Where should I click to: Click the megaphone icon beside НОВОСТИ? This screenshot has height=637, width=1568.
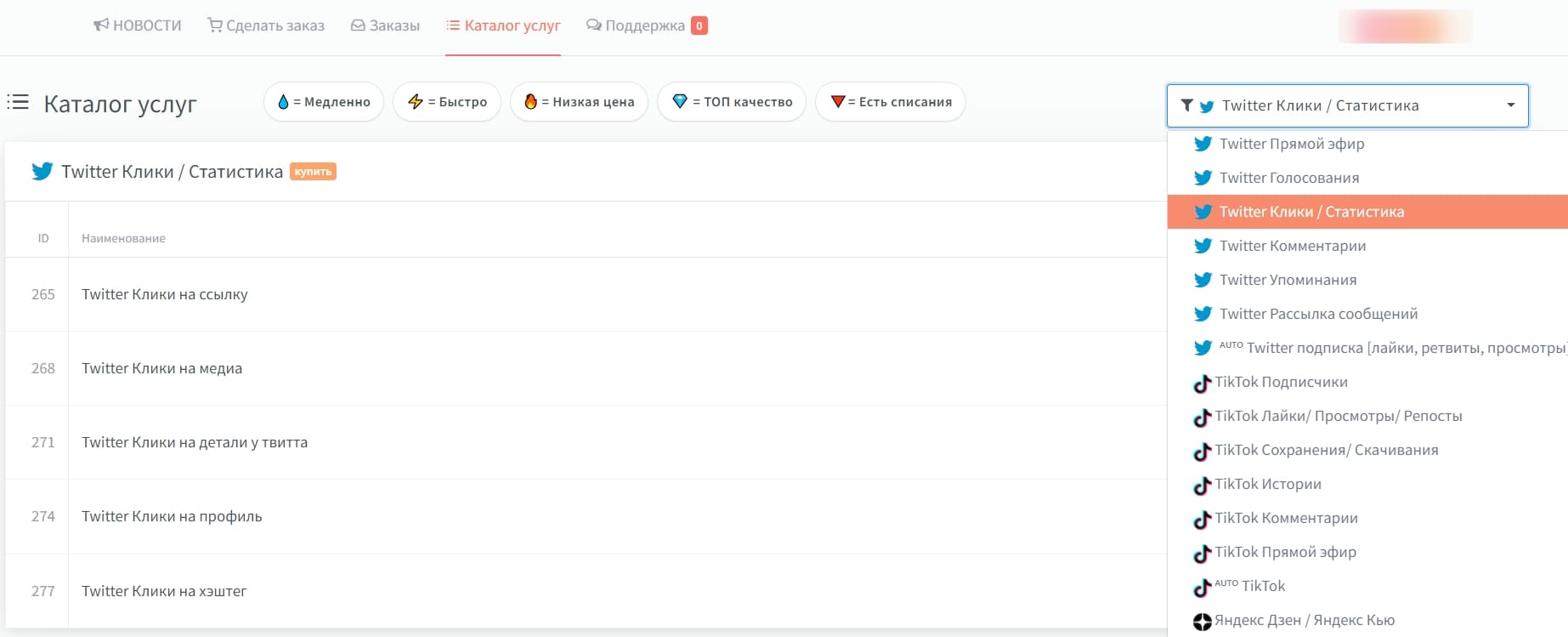[101, 26]
